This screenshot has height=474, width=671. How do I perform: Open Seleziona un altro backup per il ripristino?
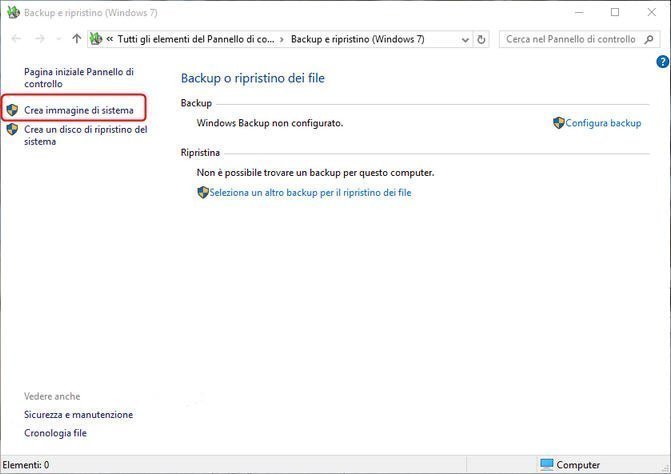tap(310, 193)
